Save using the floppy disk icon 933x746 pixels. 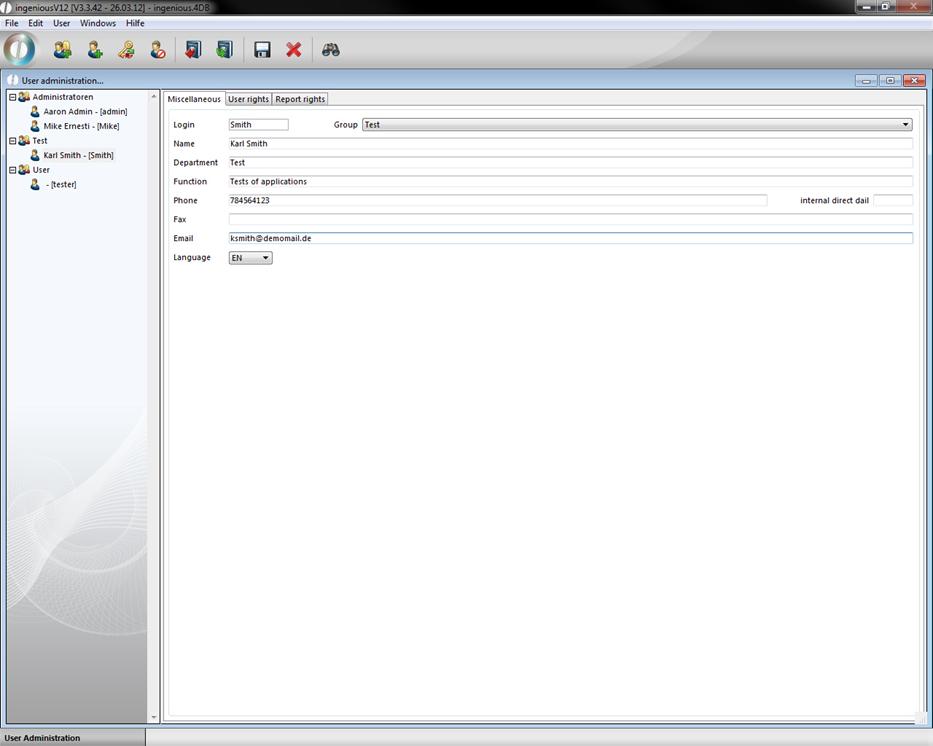(262, 49)
